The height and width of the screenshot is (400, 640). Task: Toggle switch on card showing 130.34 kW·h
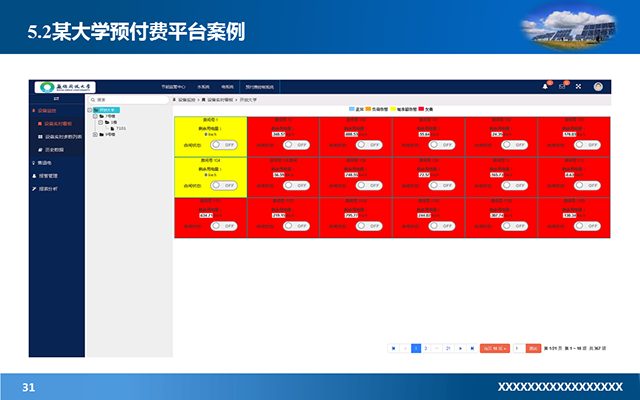[587, 226]
